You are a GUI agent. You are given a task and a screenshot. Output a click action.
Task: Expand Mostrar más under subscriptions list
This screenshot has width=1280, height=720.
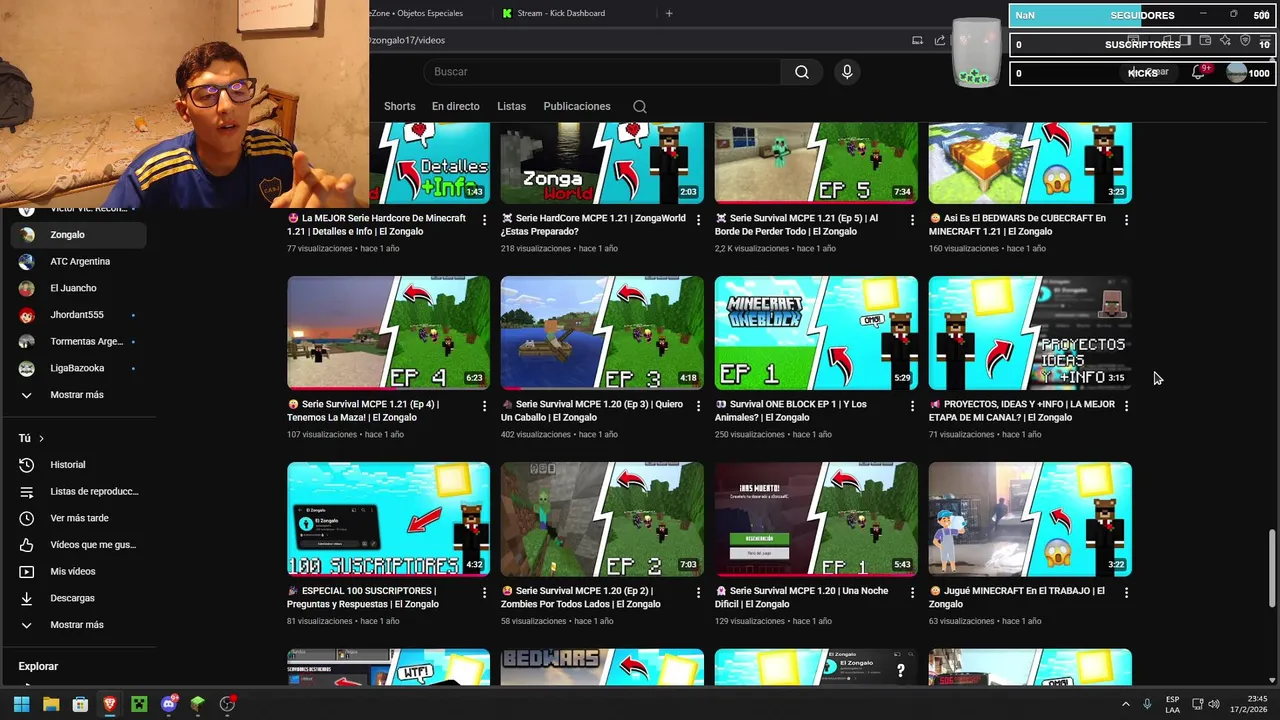pyautogui.click(x=78, y=395)
